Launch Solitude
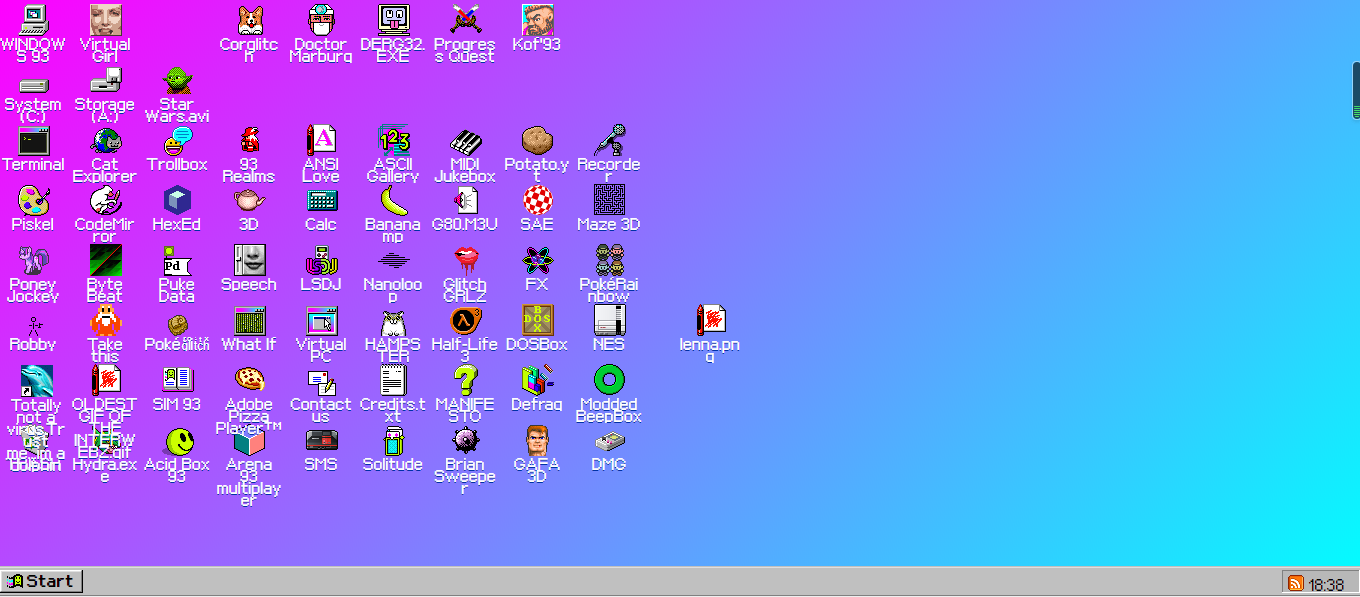 (x=392, y=440)
